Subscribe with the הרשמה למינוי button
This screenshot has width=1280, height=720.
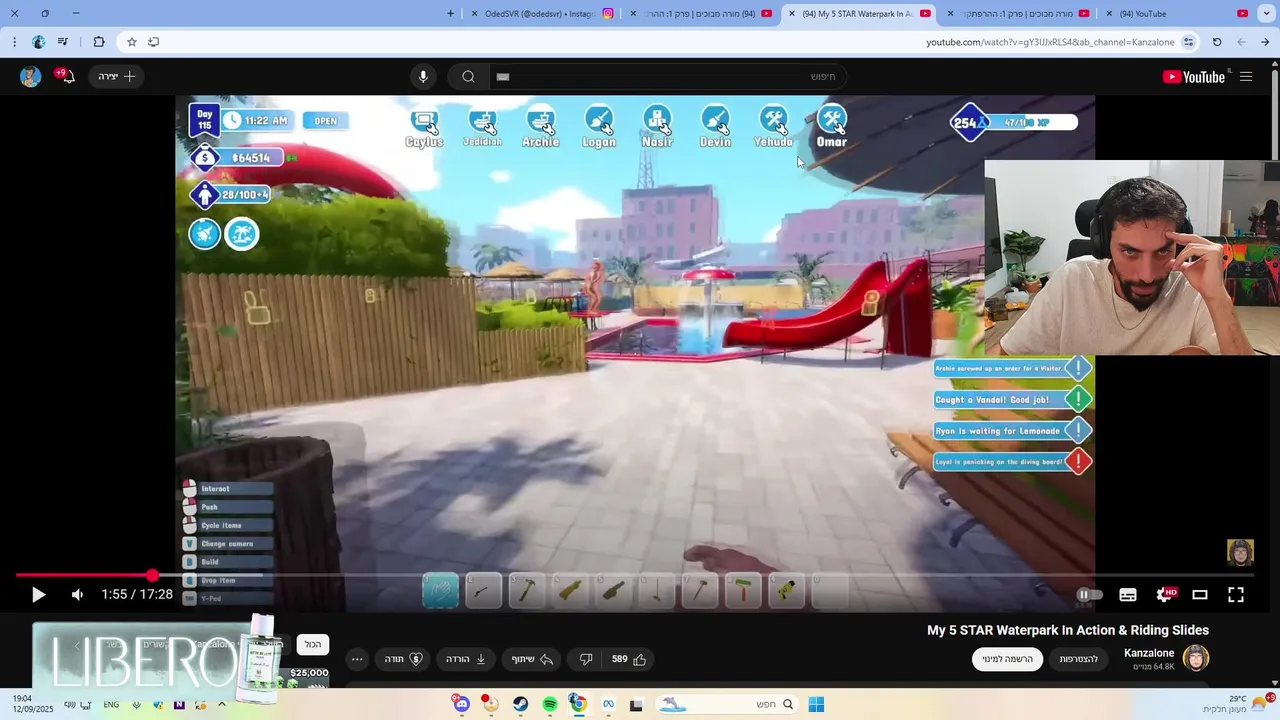[1007, 659]
